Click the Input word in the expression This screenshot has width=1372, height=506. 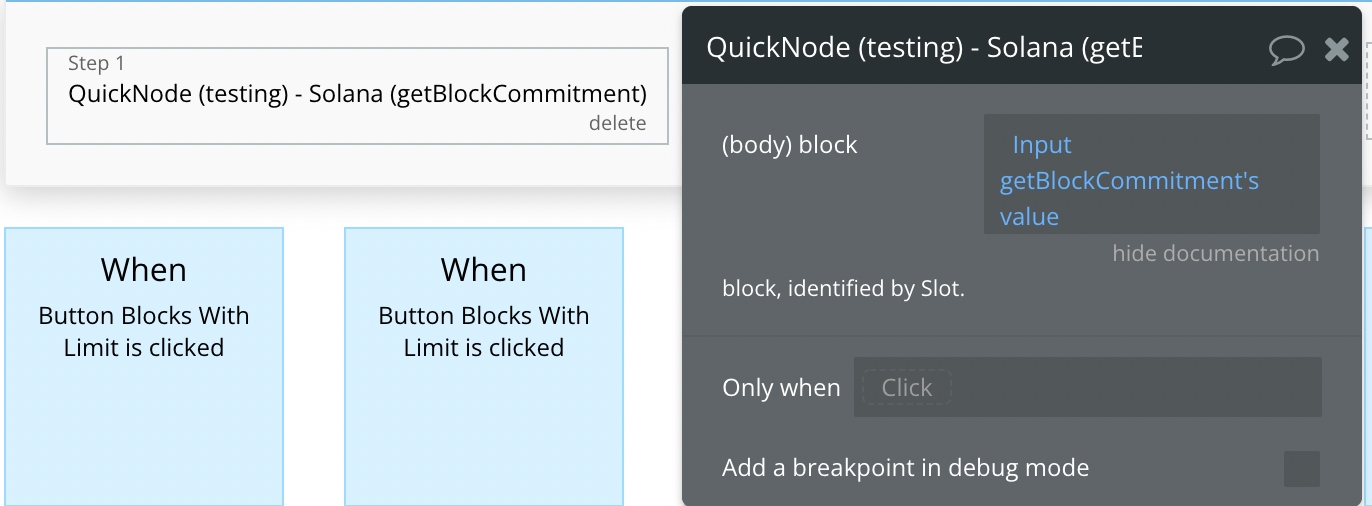tap(1041, 145)
